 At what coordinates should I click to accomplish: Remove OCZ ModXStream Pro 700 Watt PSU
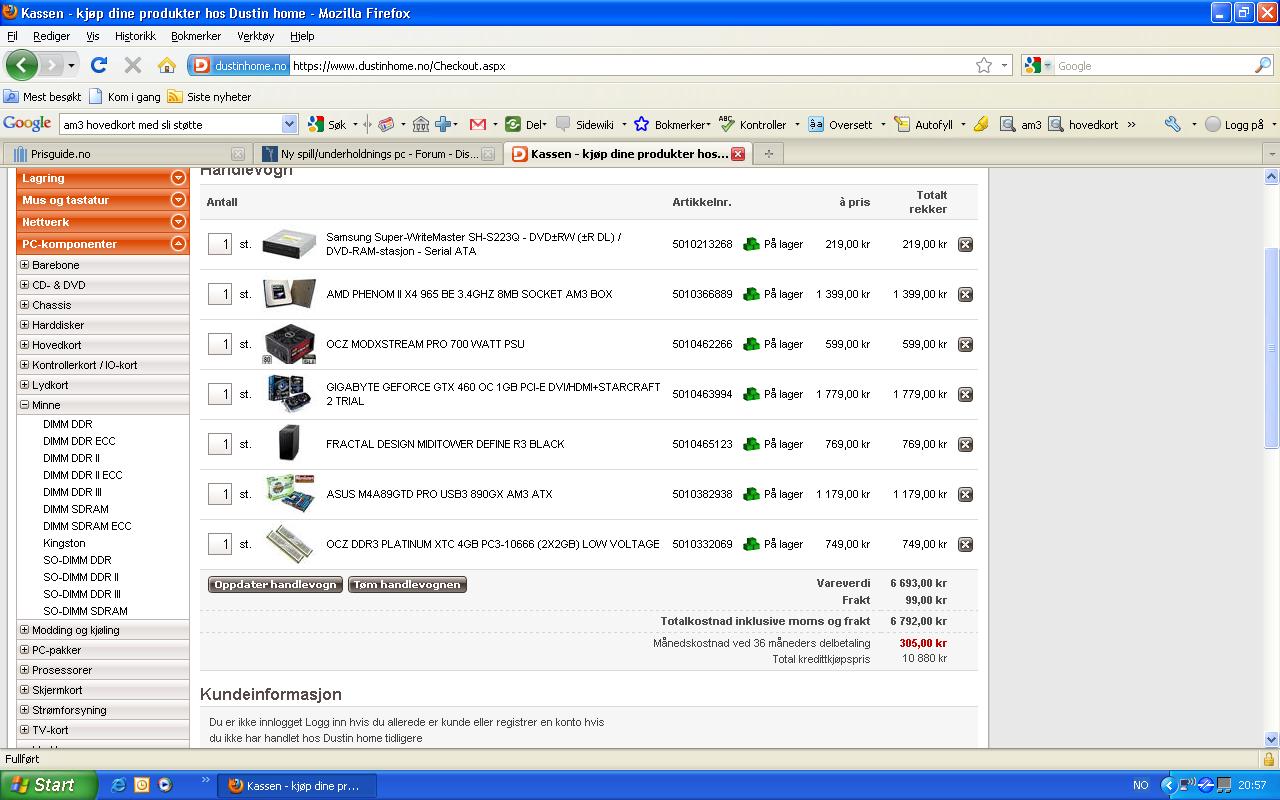pyautogui.click(x=965, y=344)
